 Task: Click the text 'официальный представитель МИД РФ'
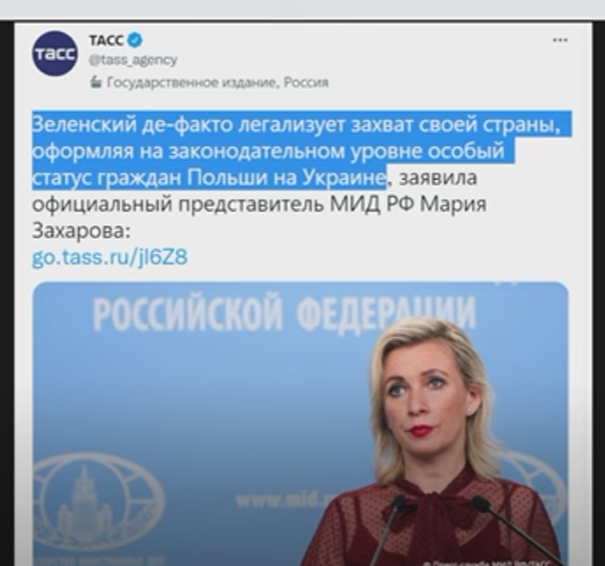tap(211, 204)
